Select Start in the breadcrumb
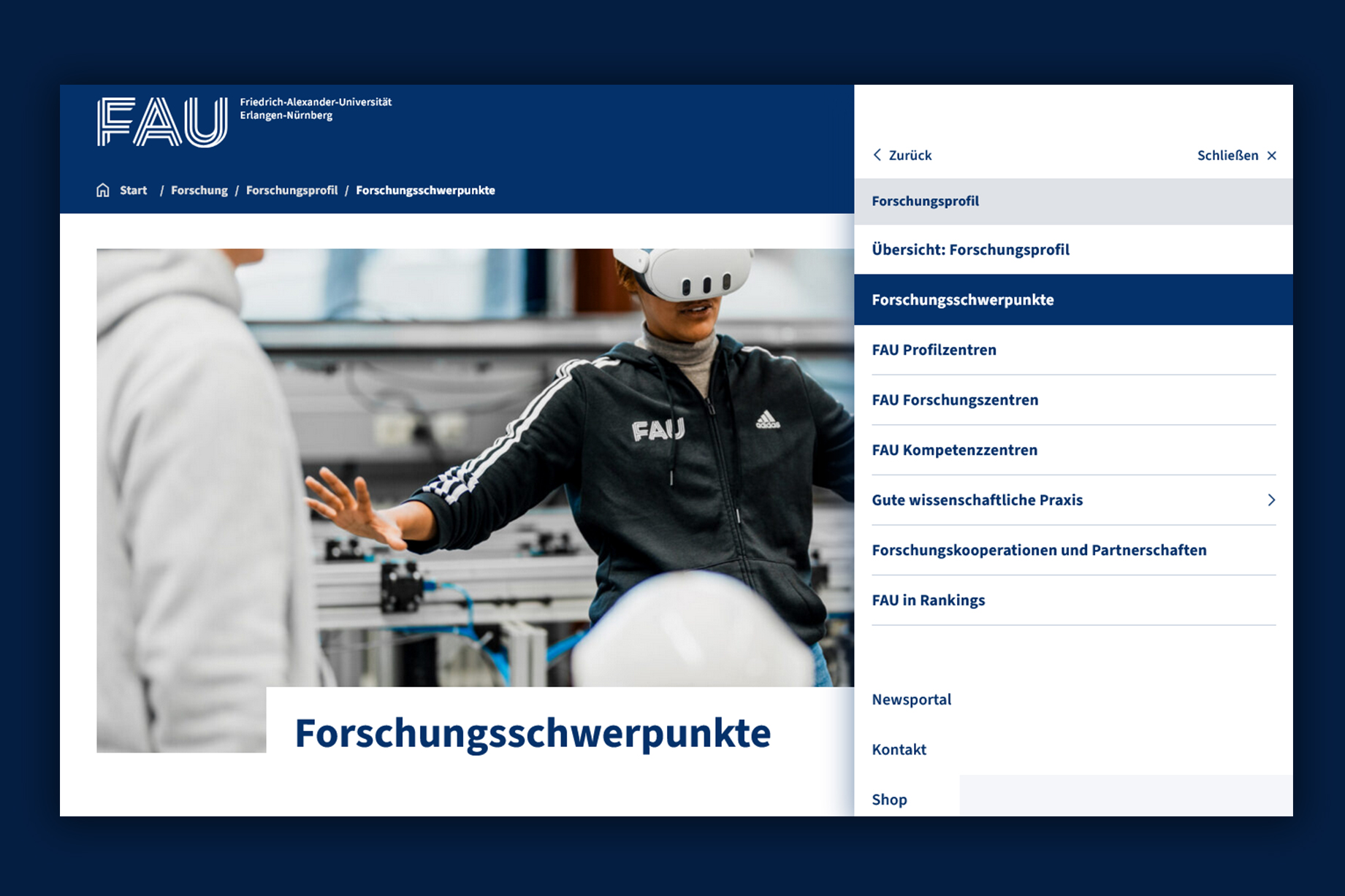 coord(133,191)
